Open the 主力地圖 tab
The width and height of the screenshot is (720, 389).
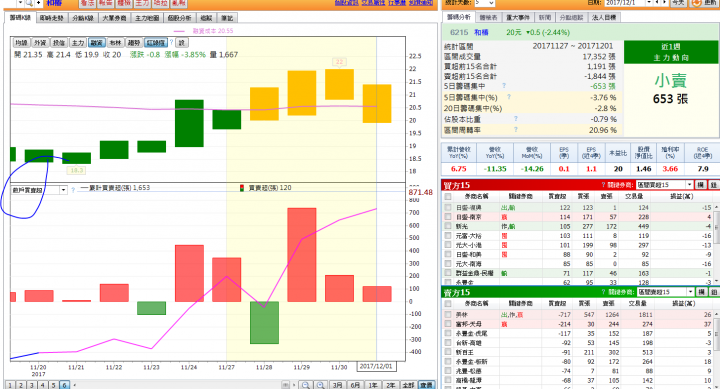[x=147, y=18]
